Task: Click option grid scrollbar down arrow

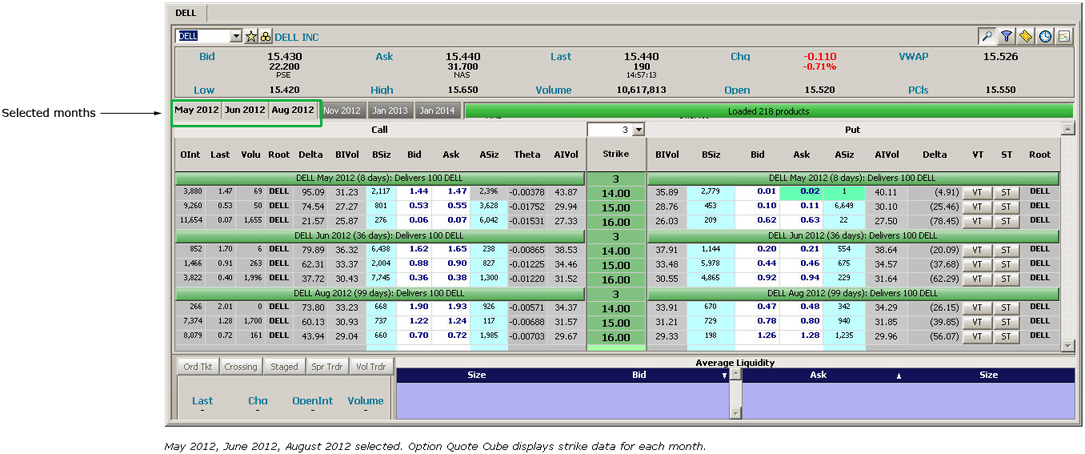Action: pyautogui.click(x=1068, y=344)
